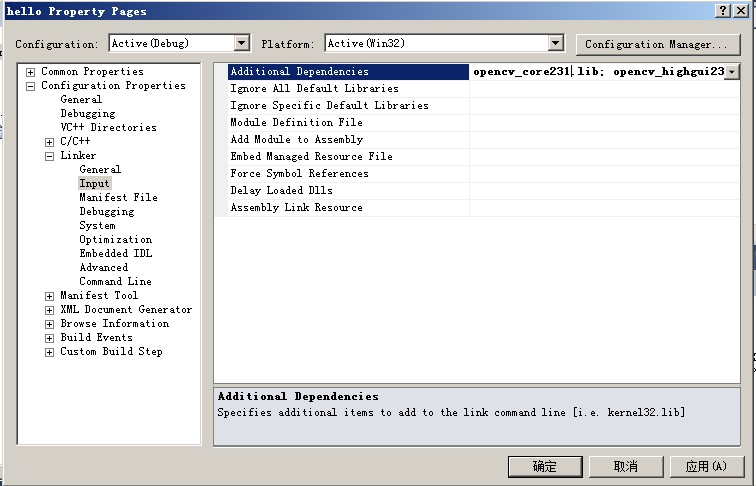756x486 pixels.
Task: Select the Common Properties label
Action: click(92, 71)
